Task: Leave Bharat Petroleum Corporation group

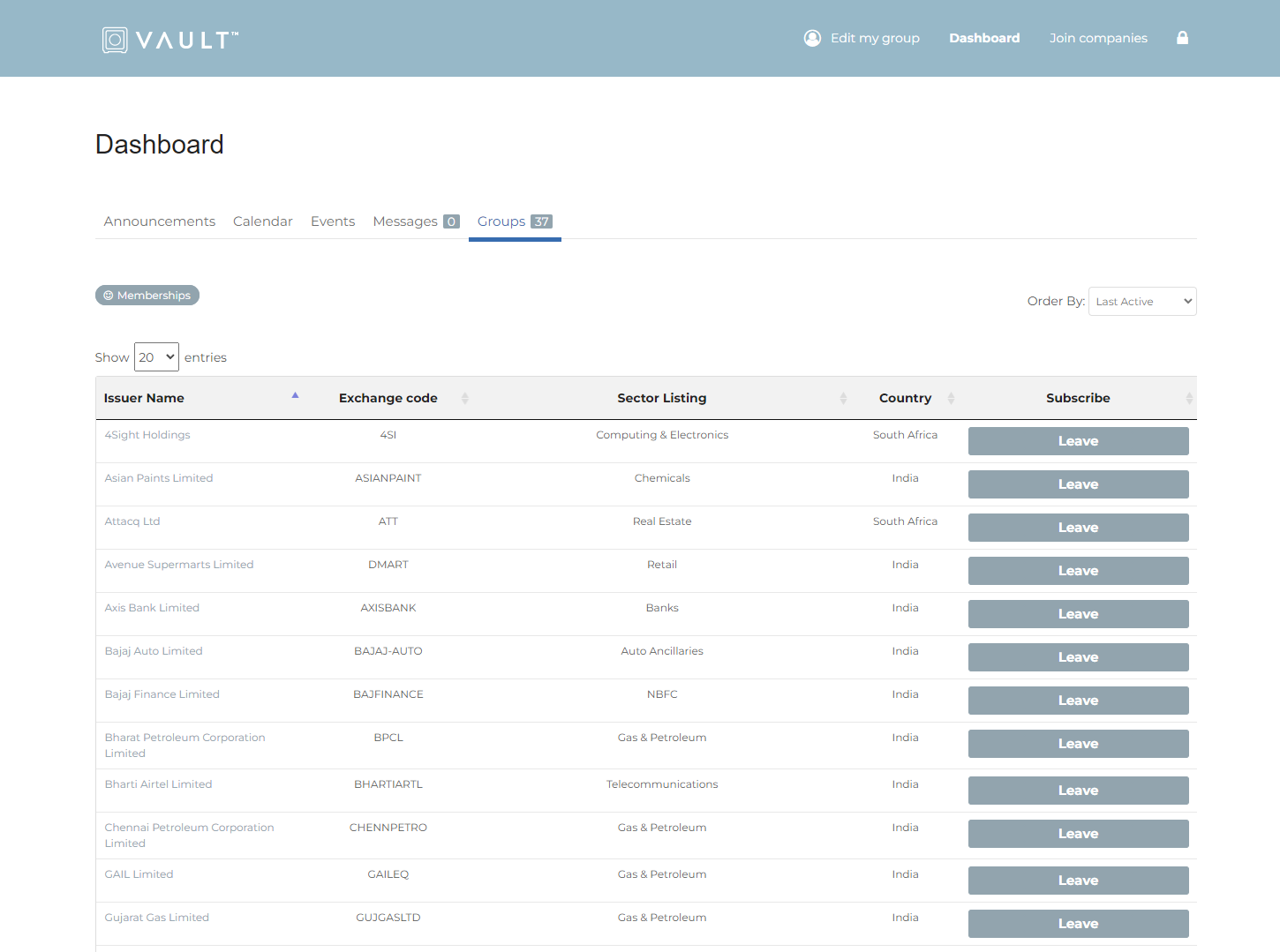Action: 1079,744
